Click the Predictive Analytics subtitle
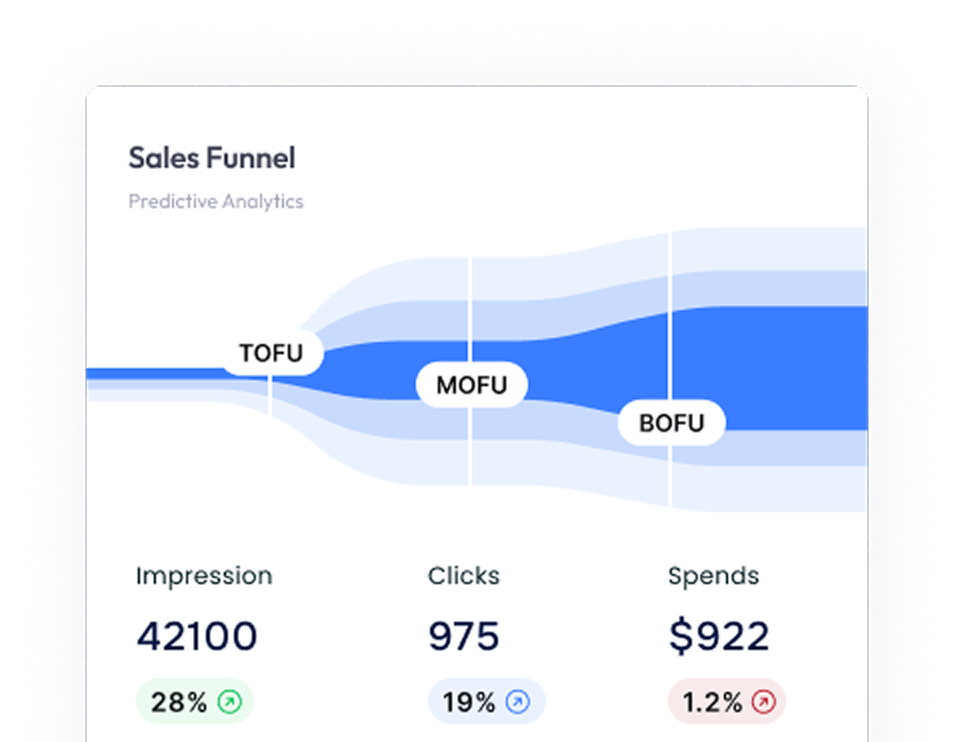960x742 pixels. point(215,201)
